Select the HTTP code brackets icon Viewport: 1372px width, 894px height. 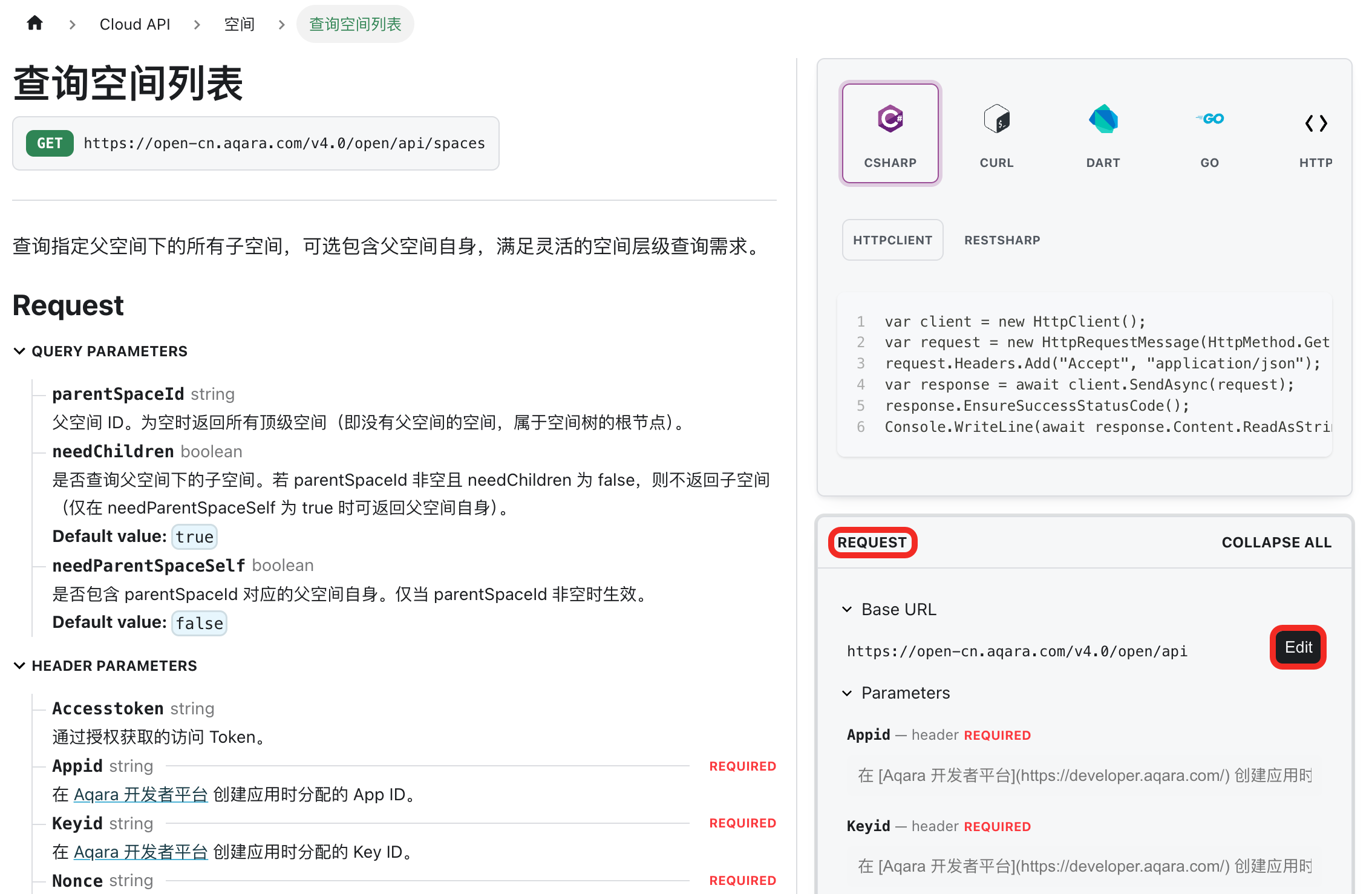click(x=1316, y=123)
